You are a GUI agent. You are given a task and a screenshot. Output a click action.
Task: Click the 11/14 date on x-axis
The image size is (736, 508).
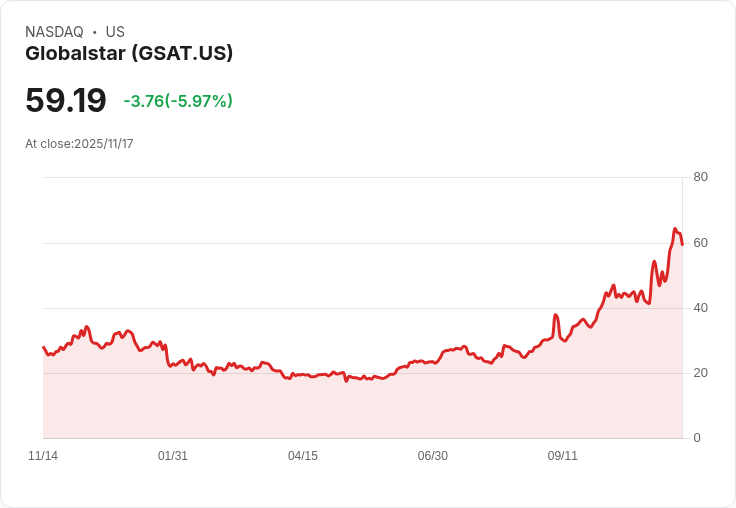click(43, 456)
